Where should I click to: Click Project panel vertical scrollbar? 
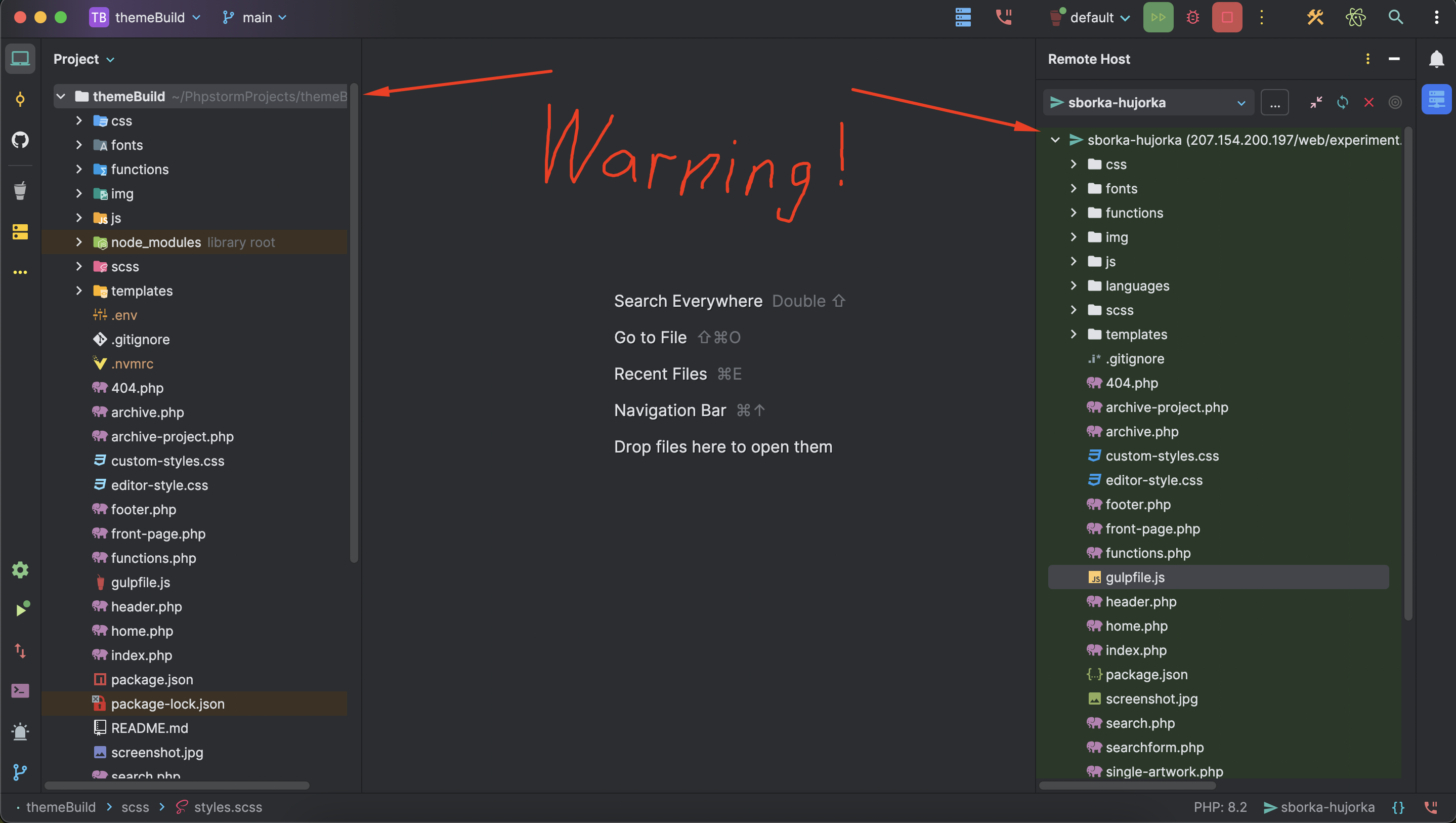coord(354,322)
